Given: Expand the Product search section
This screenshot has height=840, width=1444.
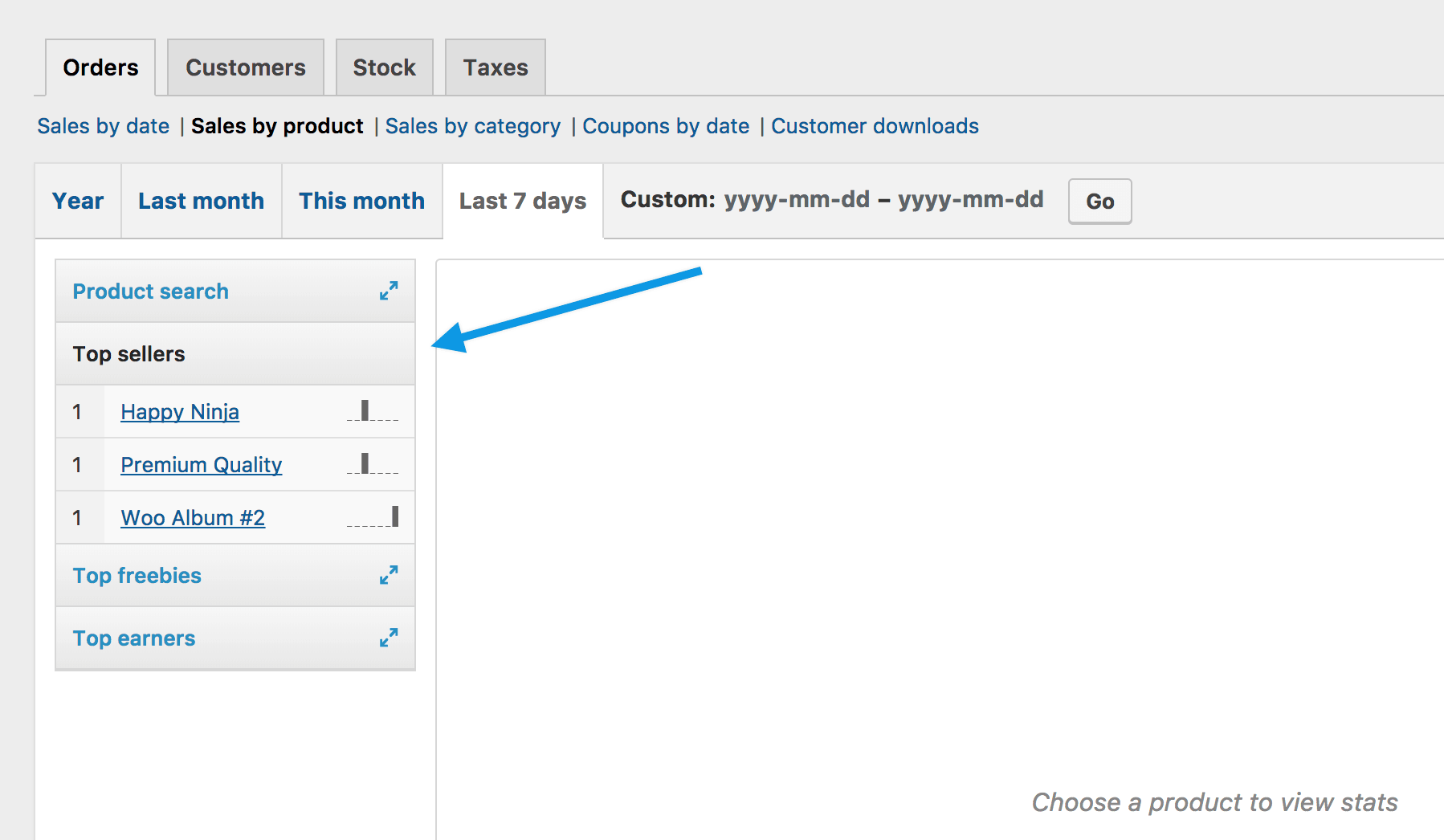Looking at the screenshot, I should pos(151,292).
